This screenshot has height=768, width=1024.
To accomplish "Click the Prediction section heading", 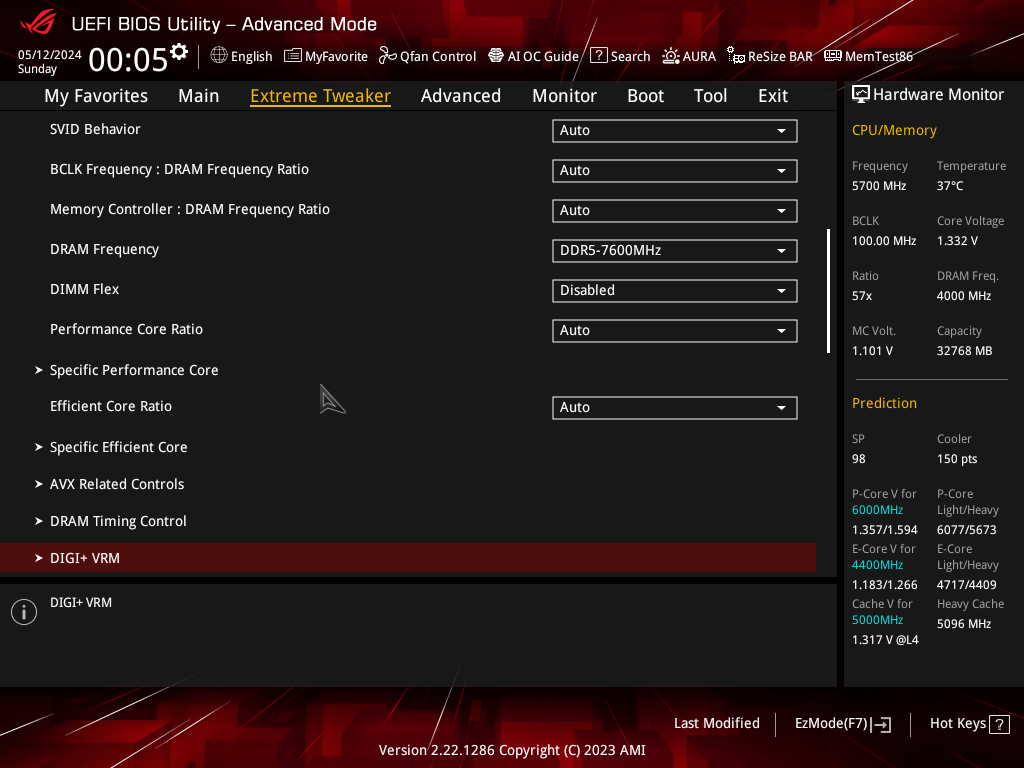I will 884,404.
